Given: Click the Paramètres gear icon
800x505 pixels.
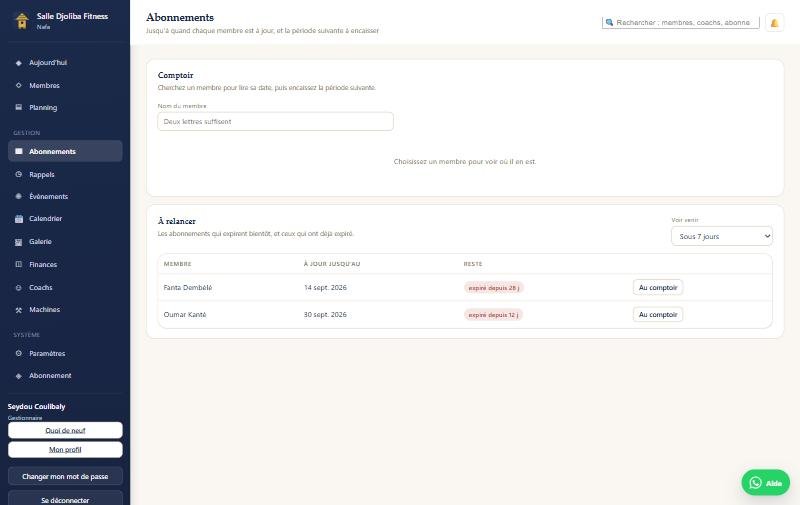Looking at the screenshot, I should (19, 353).
